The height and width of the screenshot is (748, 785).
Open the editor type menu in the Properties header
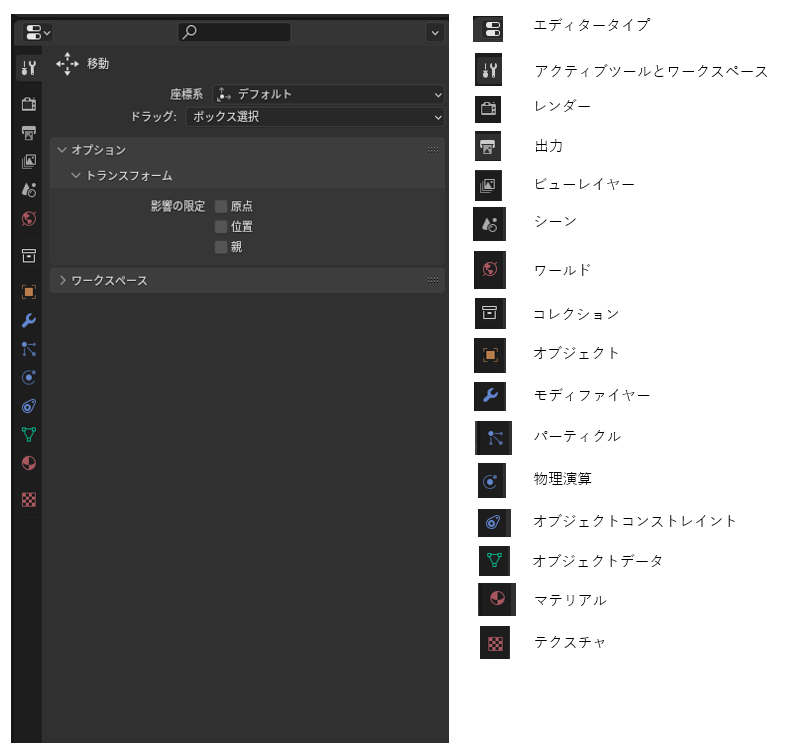point(38,33)
